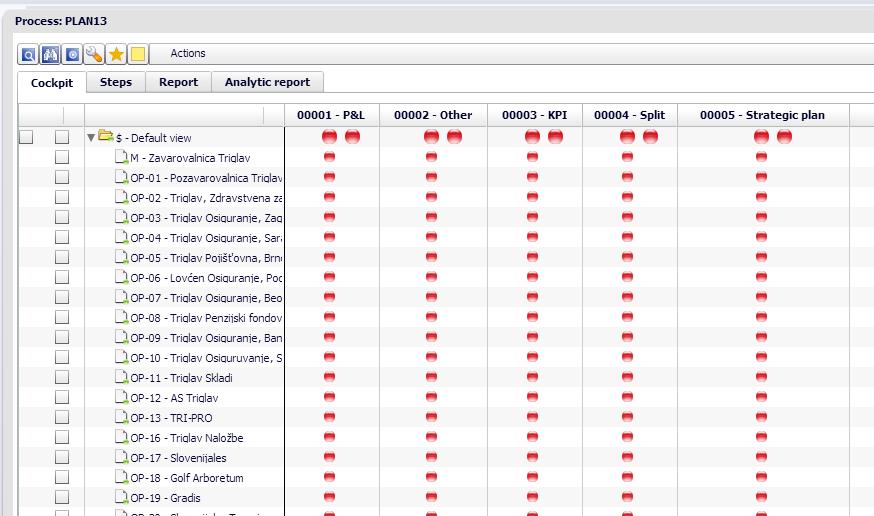Check the OP-18 Golf Arboretum checkbox

click(62, 478)
